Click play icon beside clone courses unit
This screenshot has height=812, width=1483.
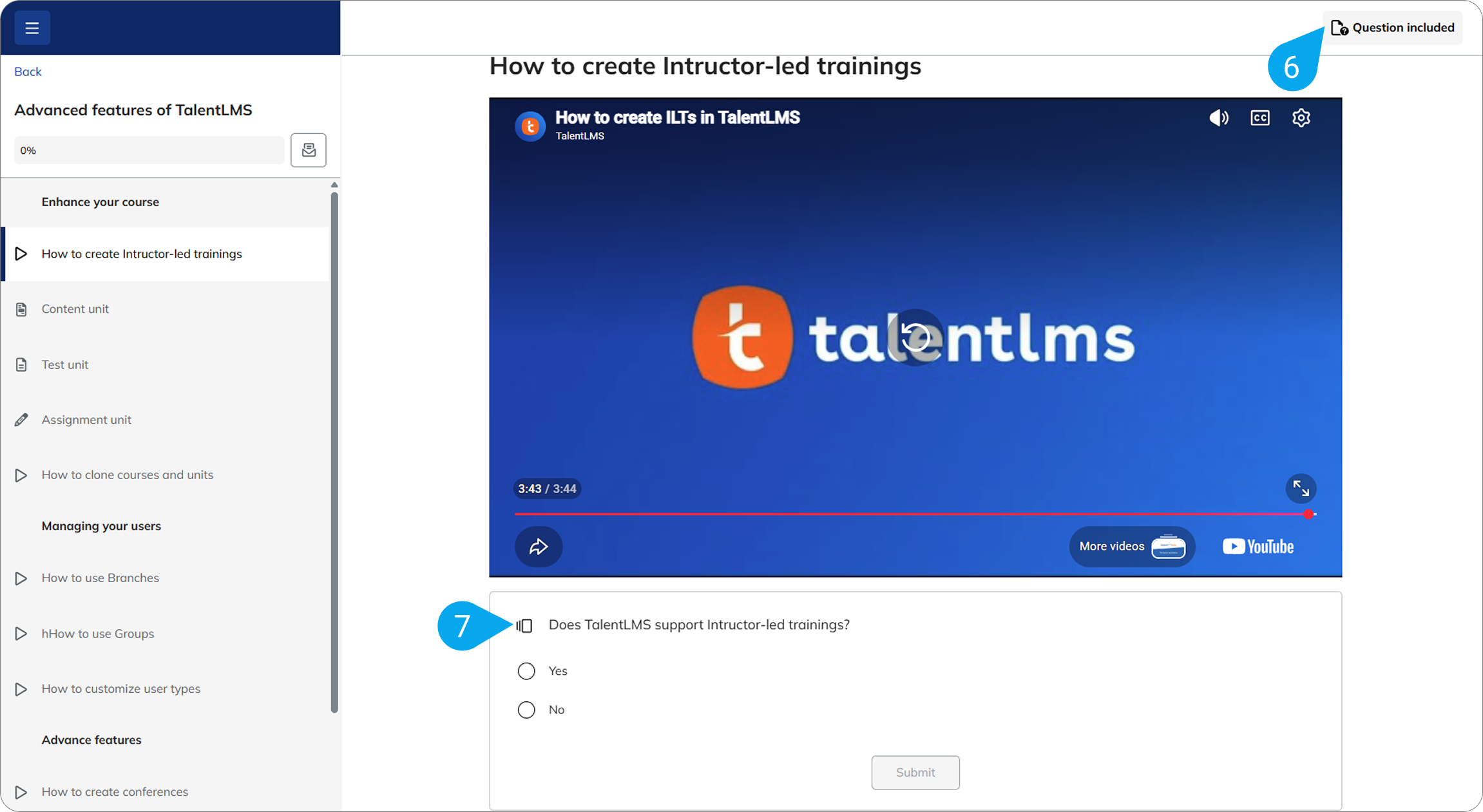click(x=21, y=475)
